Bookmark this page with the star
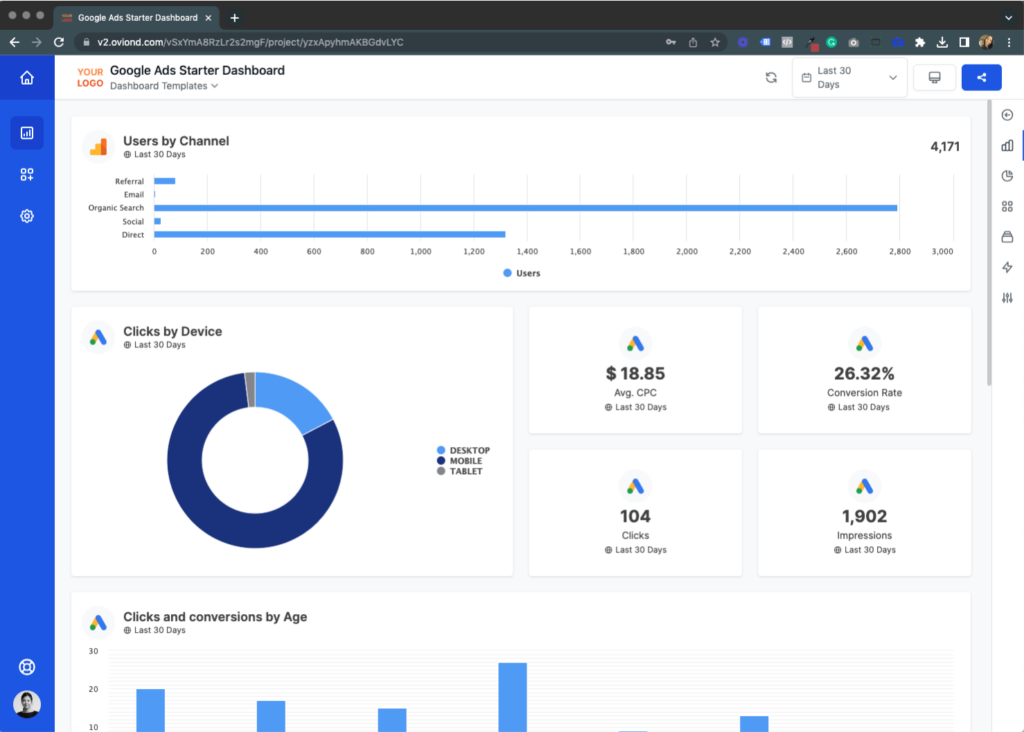This screenshot has width=1024, height=732. point(715,42)
